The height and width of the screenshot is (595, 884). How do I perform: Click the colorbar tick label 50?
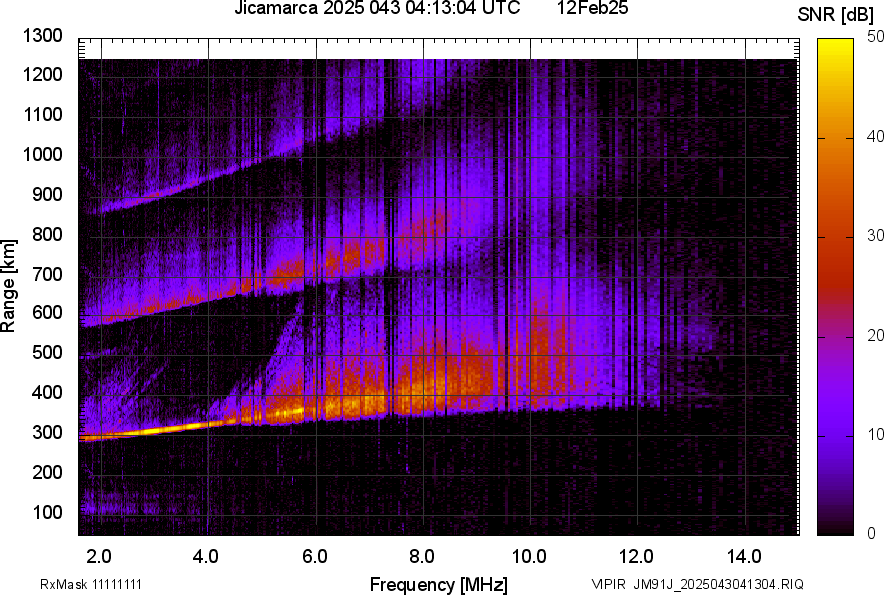(876, 37)
